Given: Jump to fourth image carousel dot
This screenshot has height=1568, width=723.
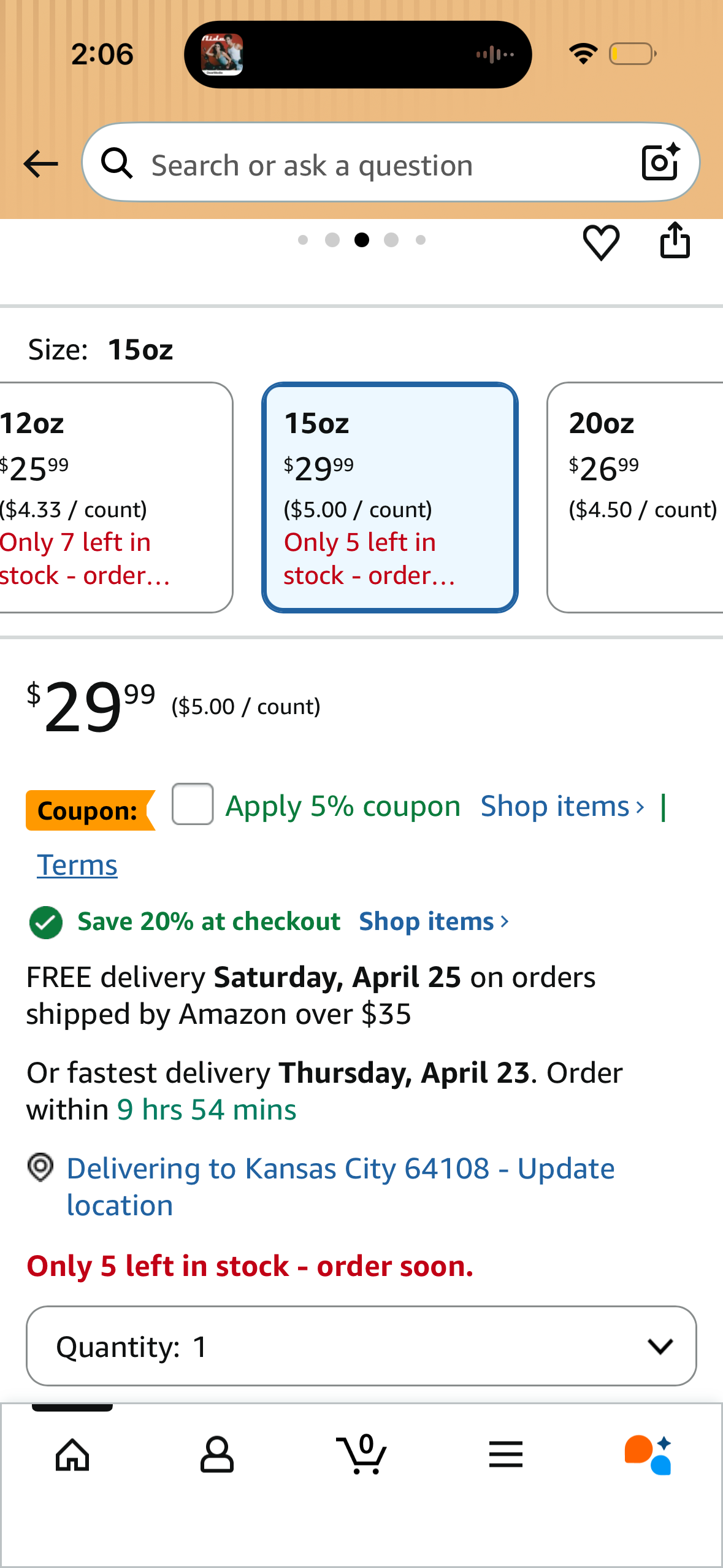Looking at the screenshot, I should point(391,240).
